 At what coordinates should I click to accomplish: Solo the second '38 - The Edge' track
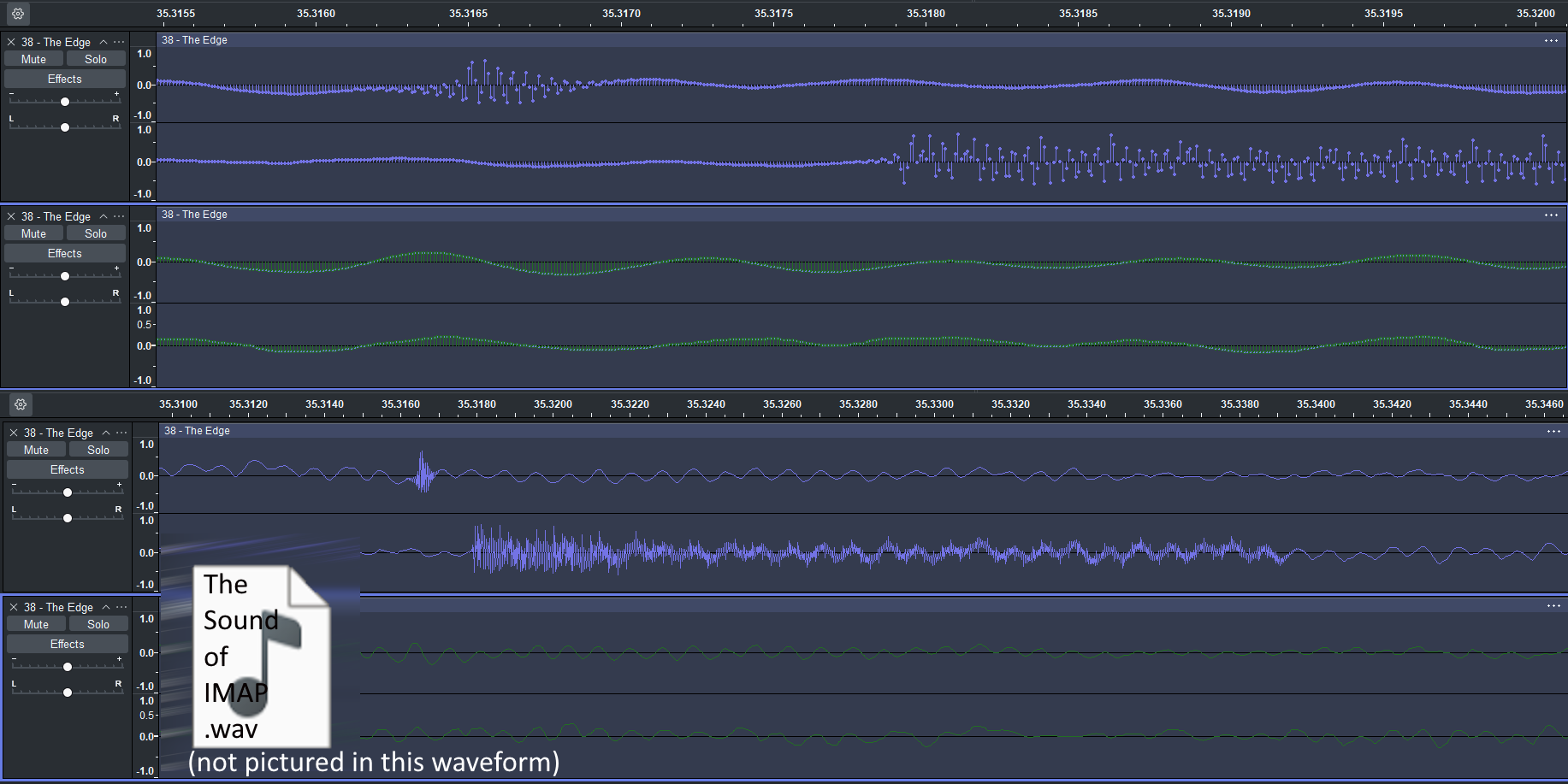96,233
